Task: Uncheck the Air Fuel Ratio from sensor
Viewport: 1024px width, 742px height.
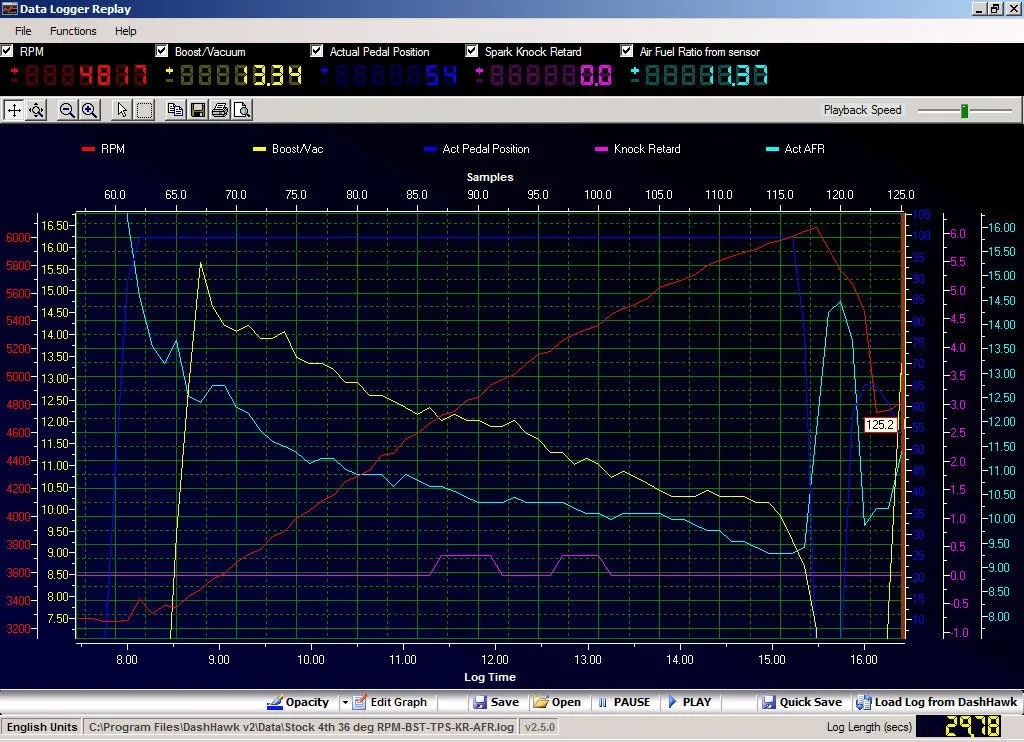Action: coord(626,51)
